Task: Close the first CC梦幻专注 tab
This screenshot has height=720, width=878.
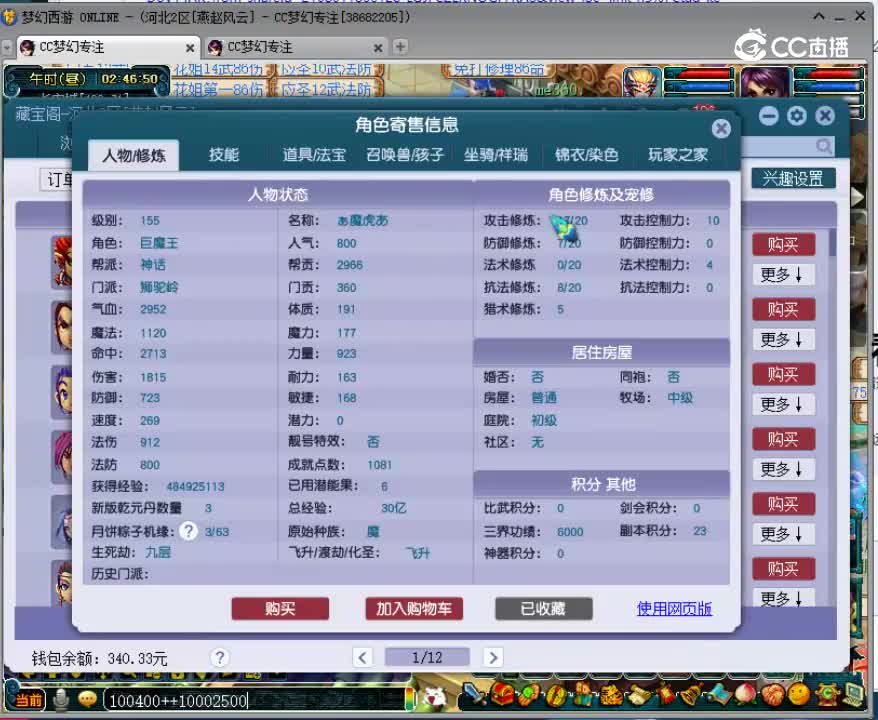Action: [190, 48]
